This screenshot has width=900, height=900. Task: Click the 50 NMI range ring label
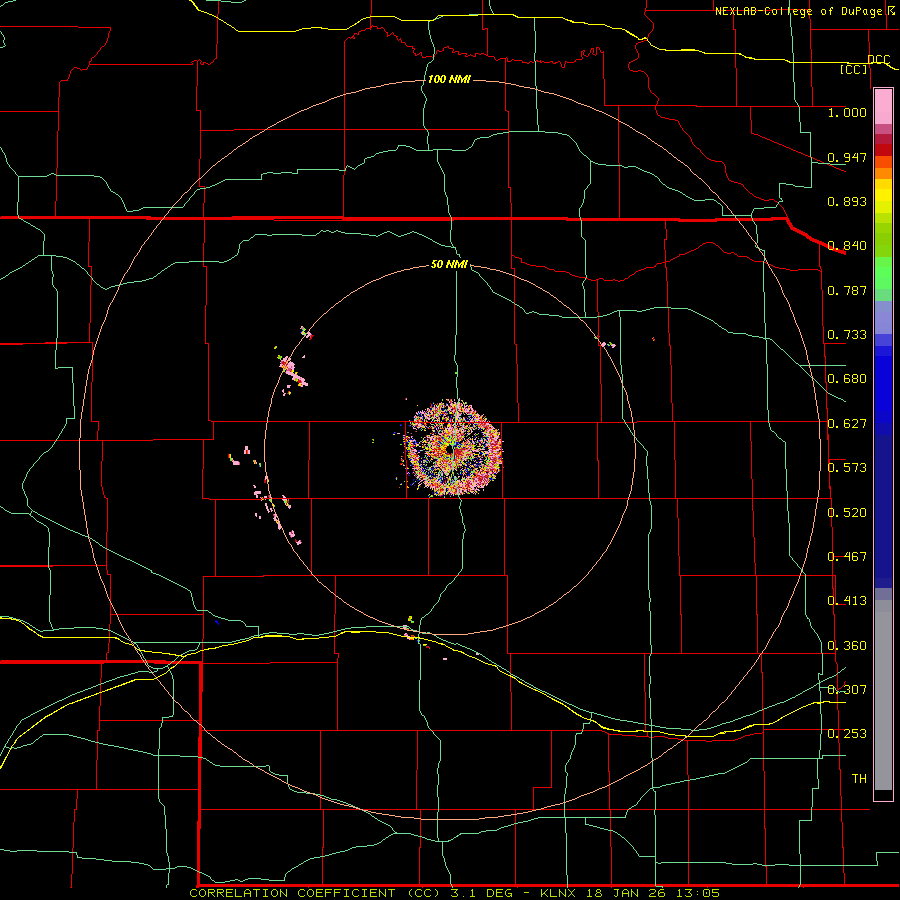[449, 264]
